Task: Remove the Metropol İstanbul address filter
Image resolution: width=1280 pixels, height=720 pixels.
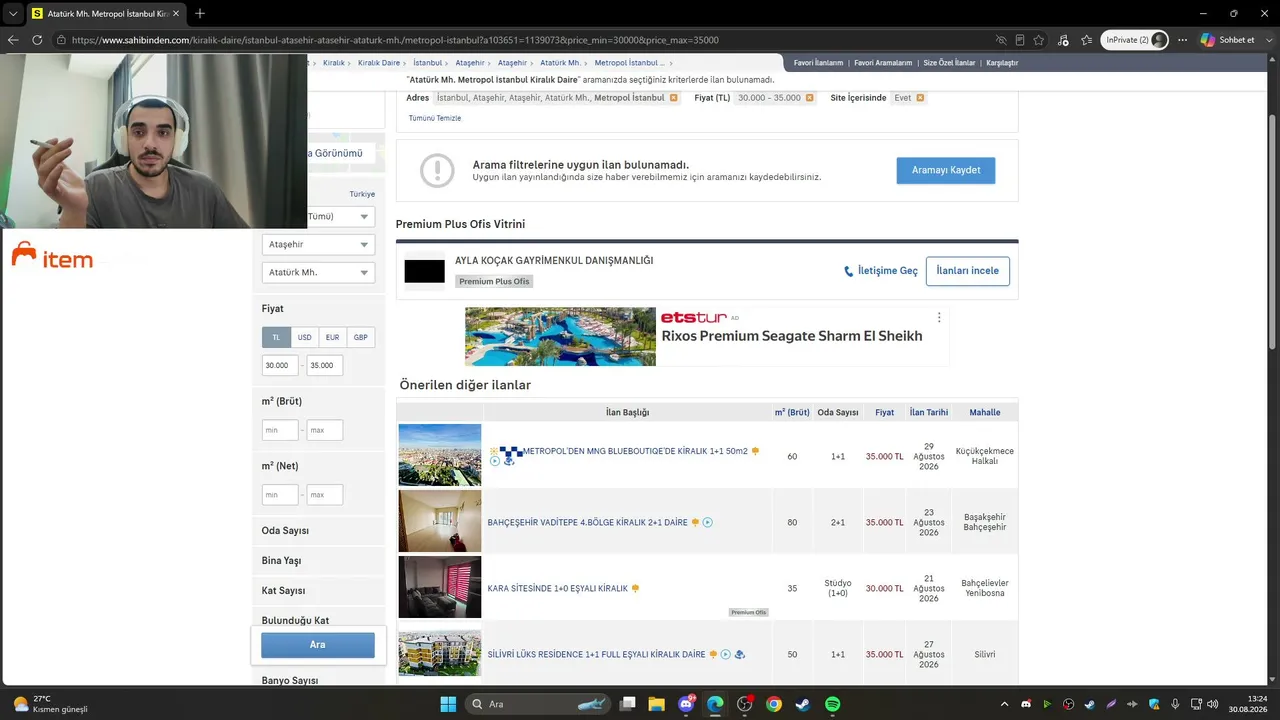Action: point(674,98)
